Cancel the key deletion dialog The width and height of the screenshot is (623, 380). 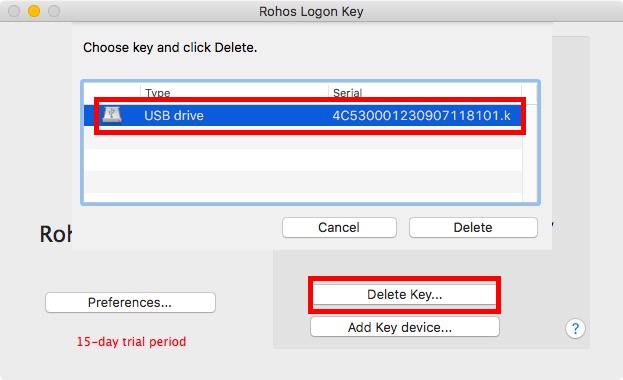tap(339, 227)
